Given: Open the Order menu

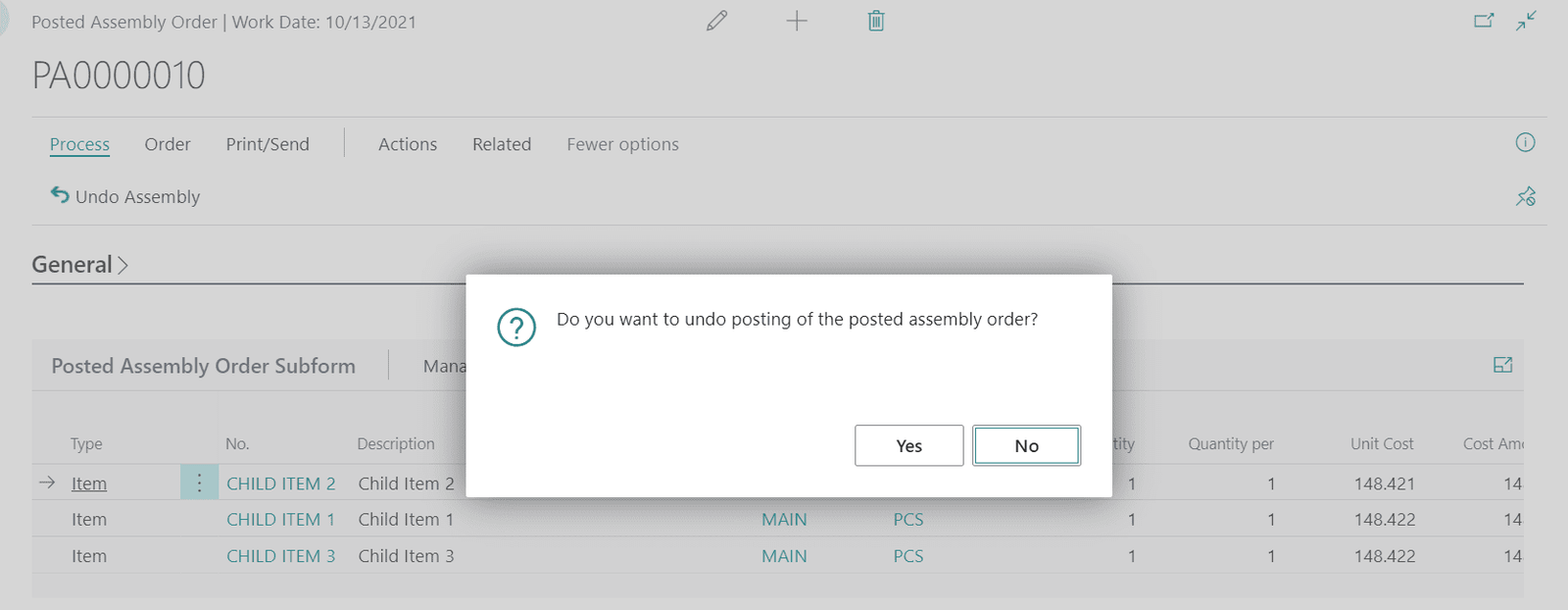Looking at the screenshot, I should (x=168, y=144).
